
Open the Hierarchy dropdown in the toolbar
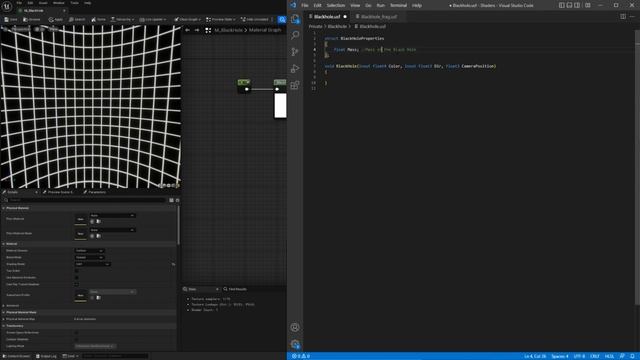tap(122, 19)
